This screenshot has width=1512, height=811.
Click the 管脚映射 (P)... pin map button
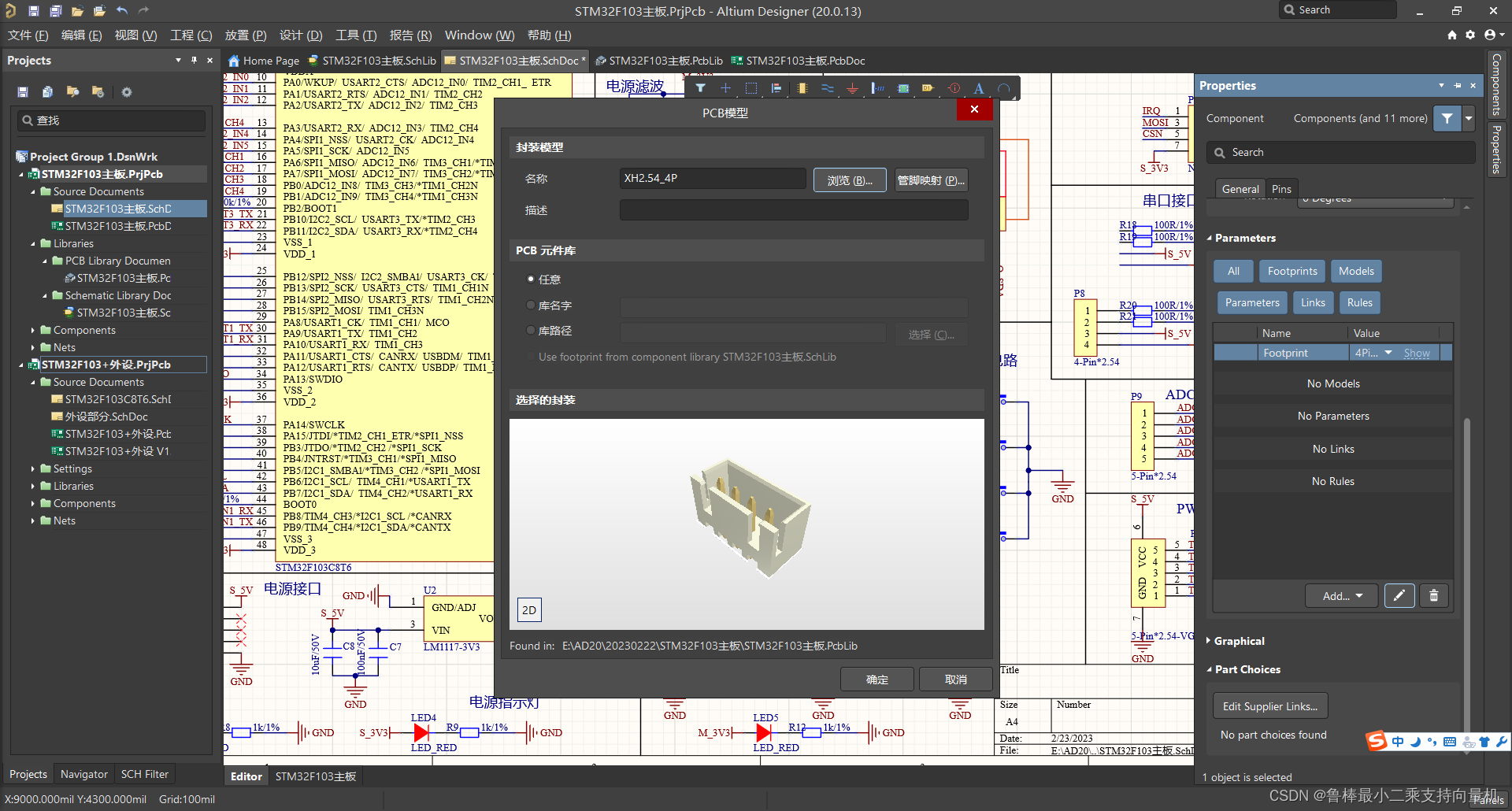pos(932,180)
